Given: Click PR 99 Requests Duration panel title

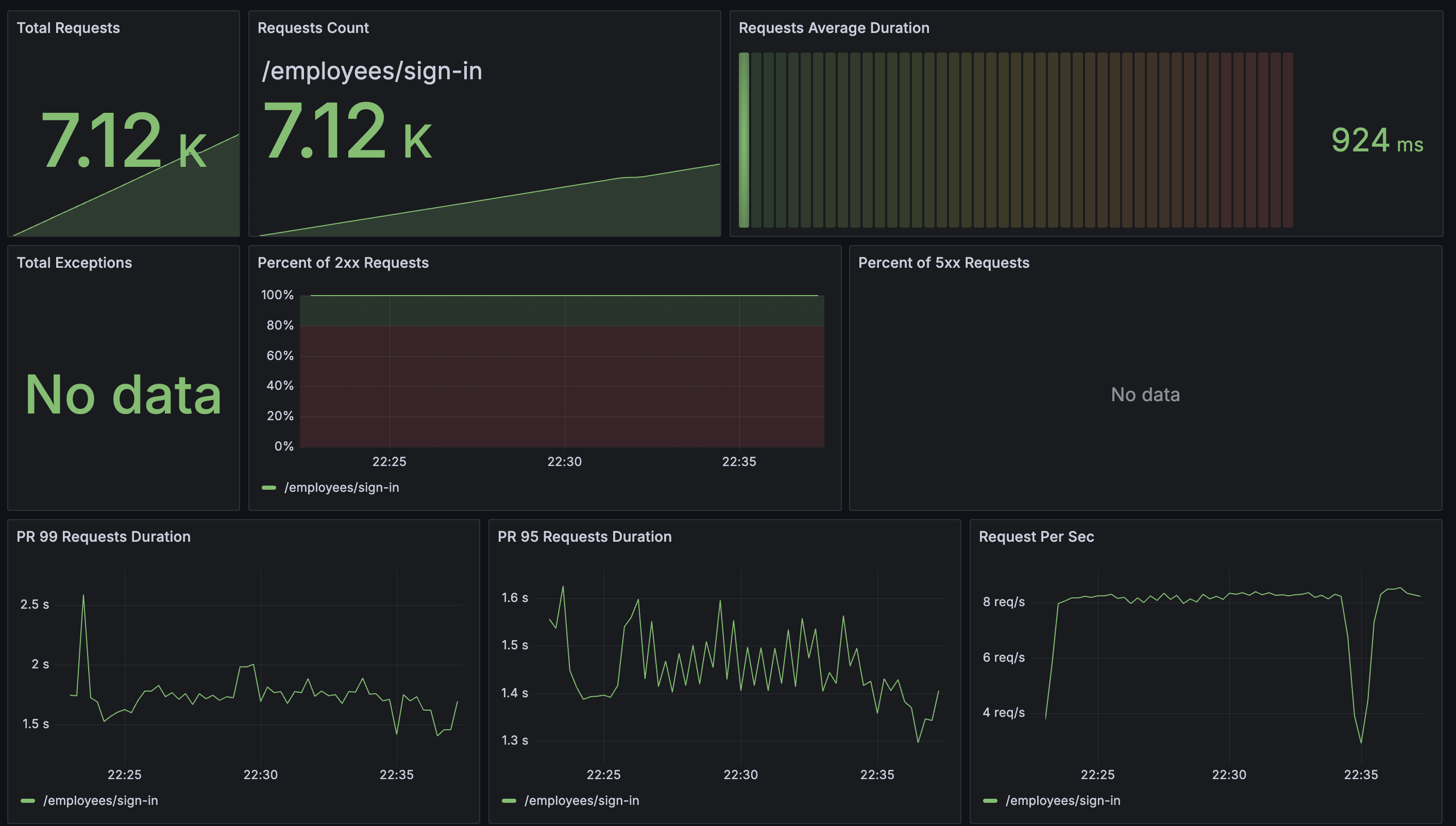Looking at the screenshot, I should pos(103,537).
